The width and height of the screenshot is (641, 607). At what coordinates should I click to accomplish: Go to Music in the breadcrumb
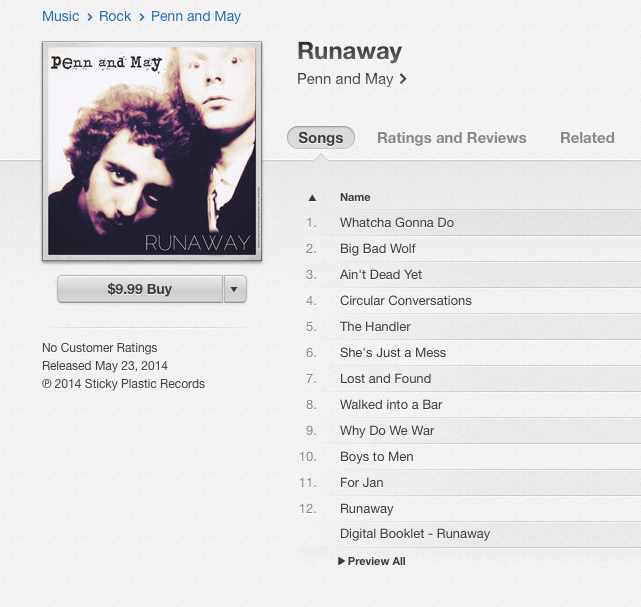(x=61, y=16)
